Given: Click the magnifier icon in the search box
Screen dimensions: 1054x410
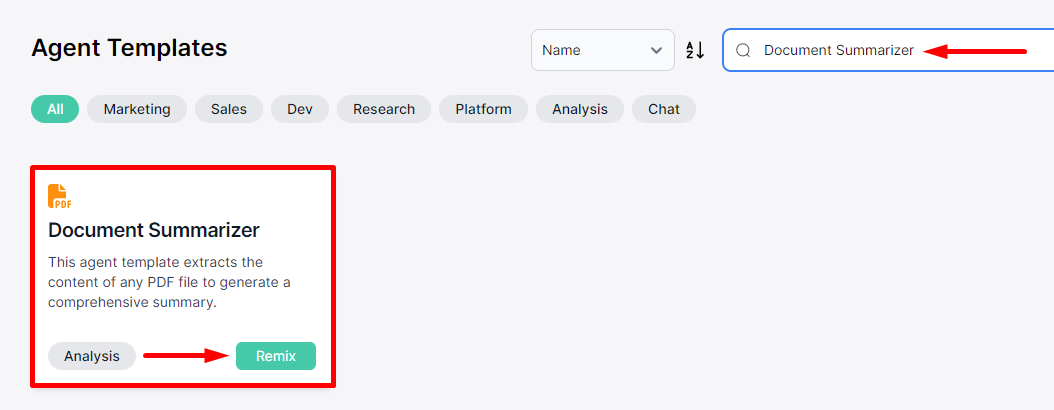Looking at the screenshot, I should coord(743,50).
